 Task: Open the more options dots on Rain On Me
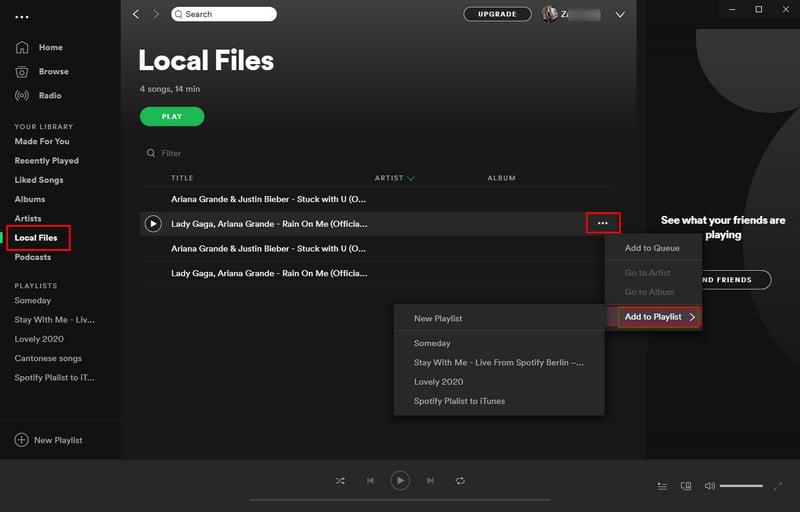click(603, 223)
